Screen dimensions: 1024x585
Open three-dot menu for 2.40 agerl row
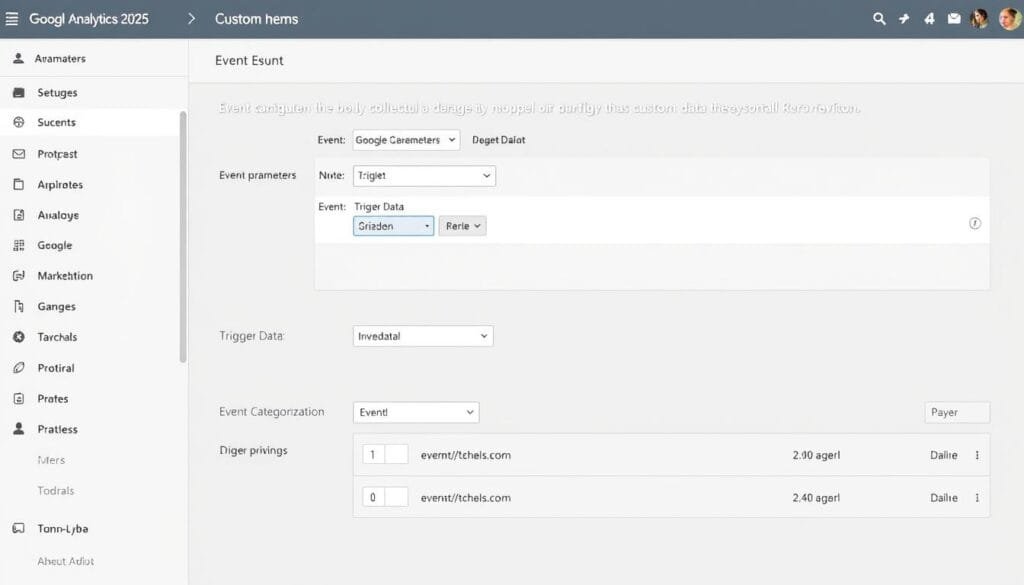coord(977,498)
